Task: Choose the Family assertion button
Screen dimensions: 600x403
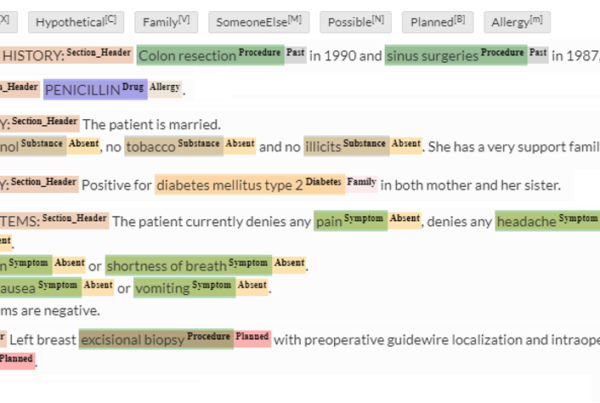Action: 166,22
